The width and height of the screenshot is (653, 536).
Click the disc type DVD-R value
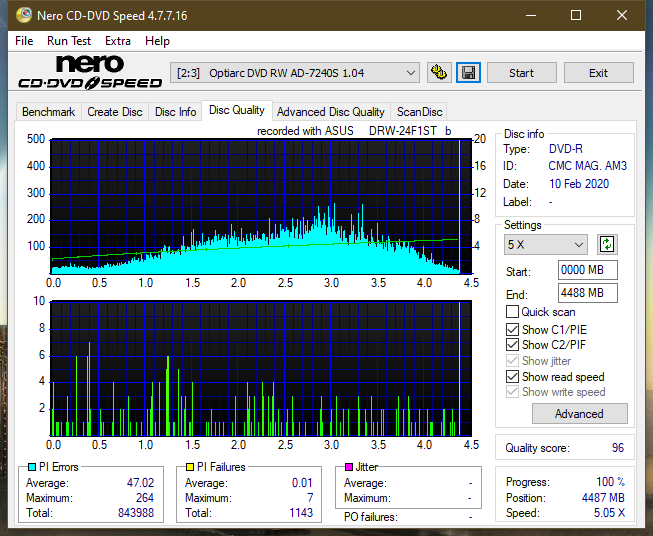click(x=566, y=149)
